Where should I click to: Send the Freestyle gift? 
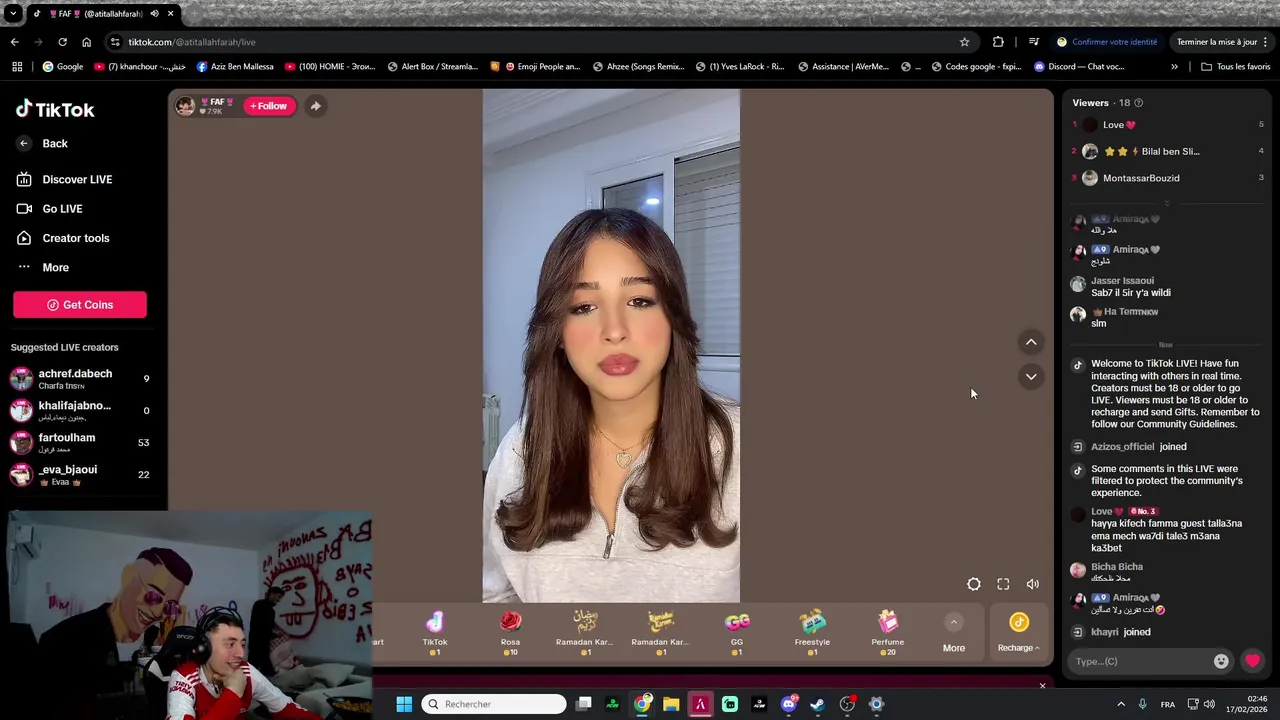click(812, 633)
